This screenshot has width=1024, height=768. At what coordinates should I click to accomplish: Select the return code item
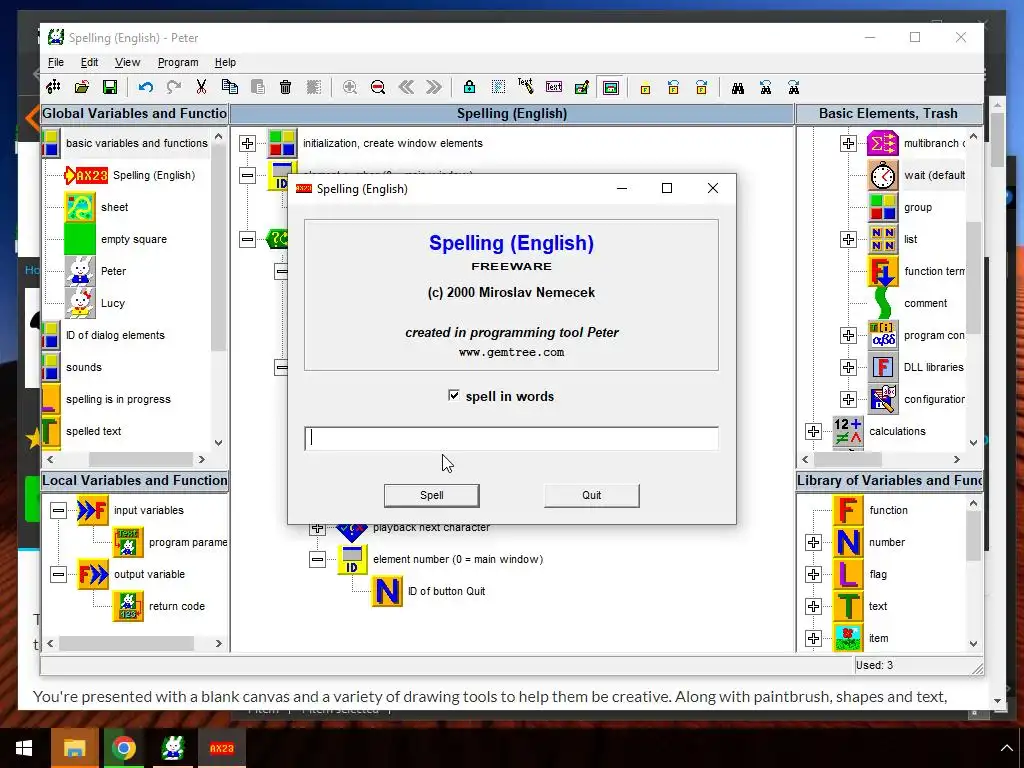click(x=177, y=606)
